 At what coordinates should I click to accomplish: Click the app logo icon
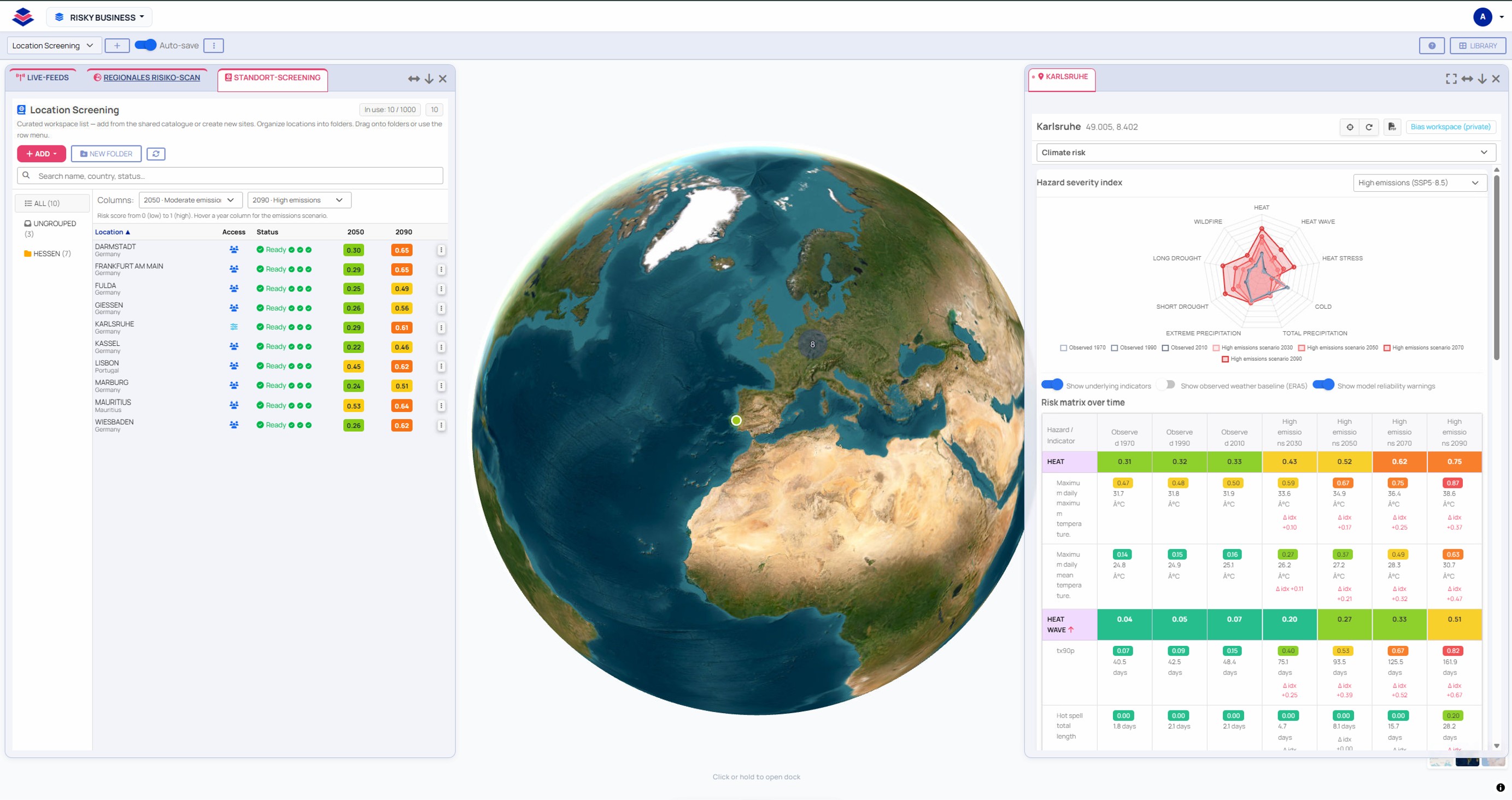click(23, 17)
